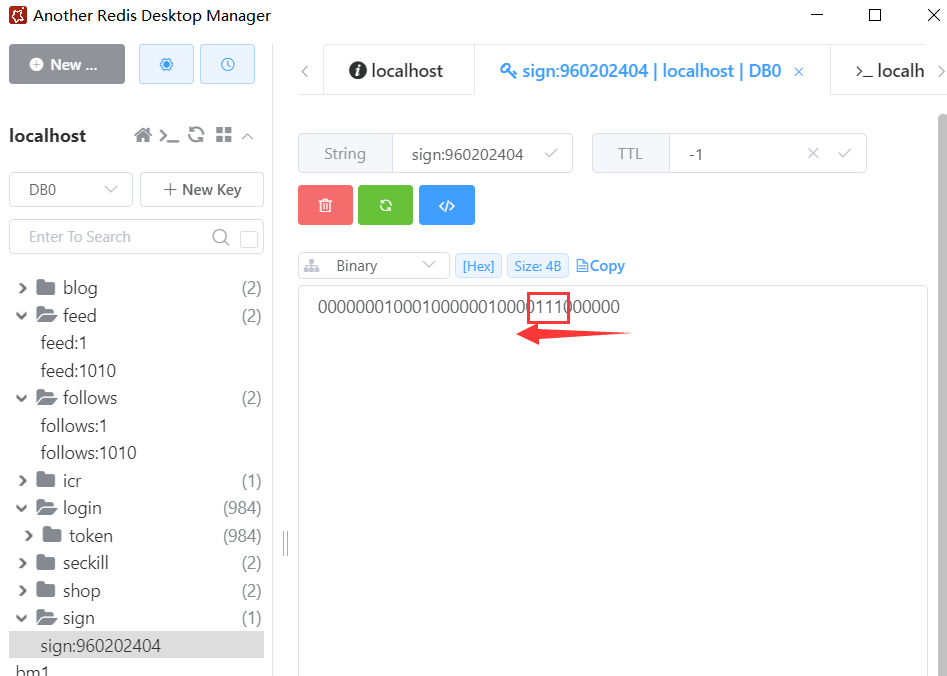Screen dimensions: 947x676
Task: Reload key value with the green refresh button
Action: click(x=385, y=205)
